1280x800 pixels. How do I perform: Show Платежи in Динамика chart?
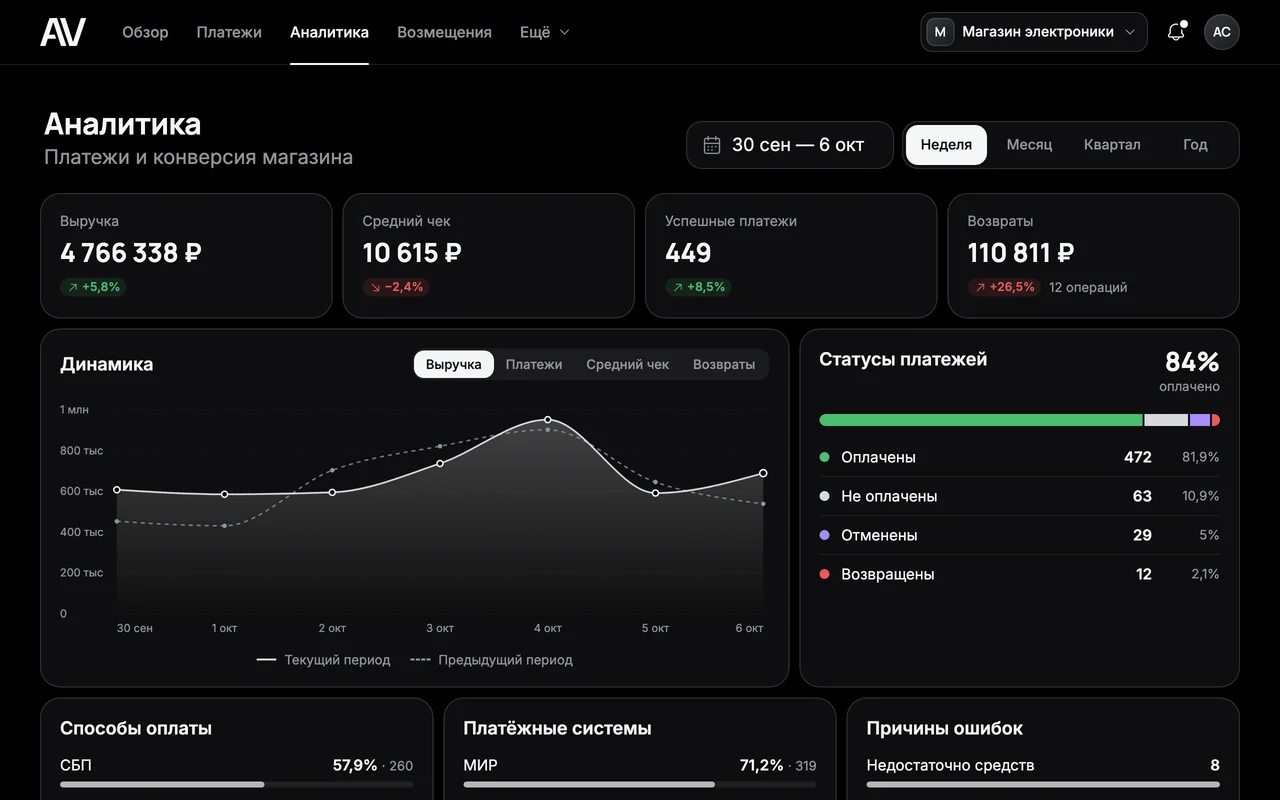point(534,364)
